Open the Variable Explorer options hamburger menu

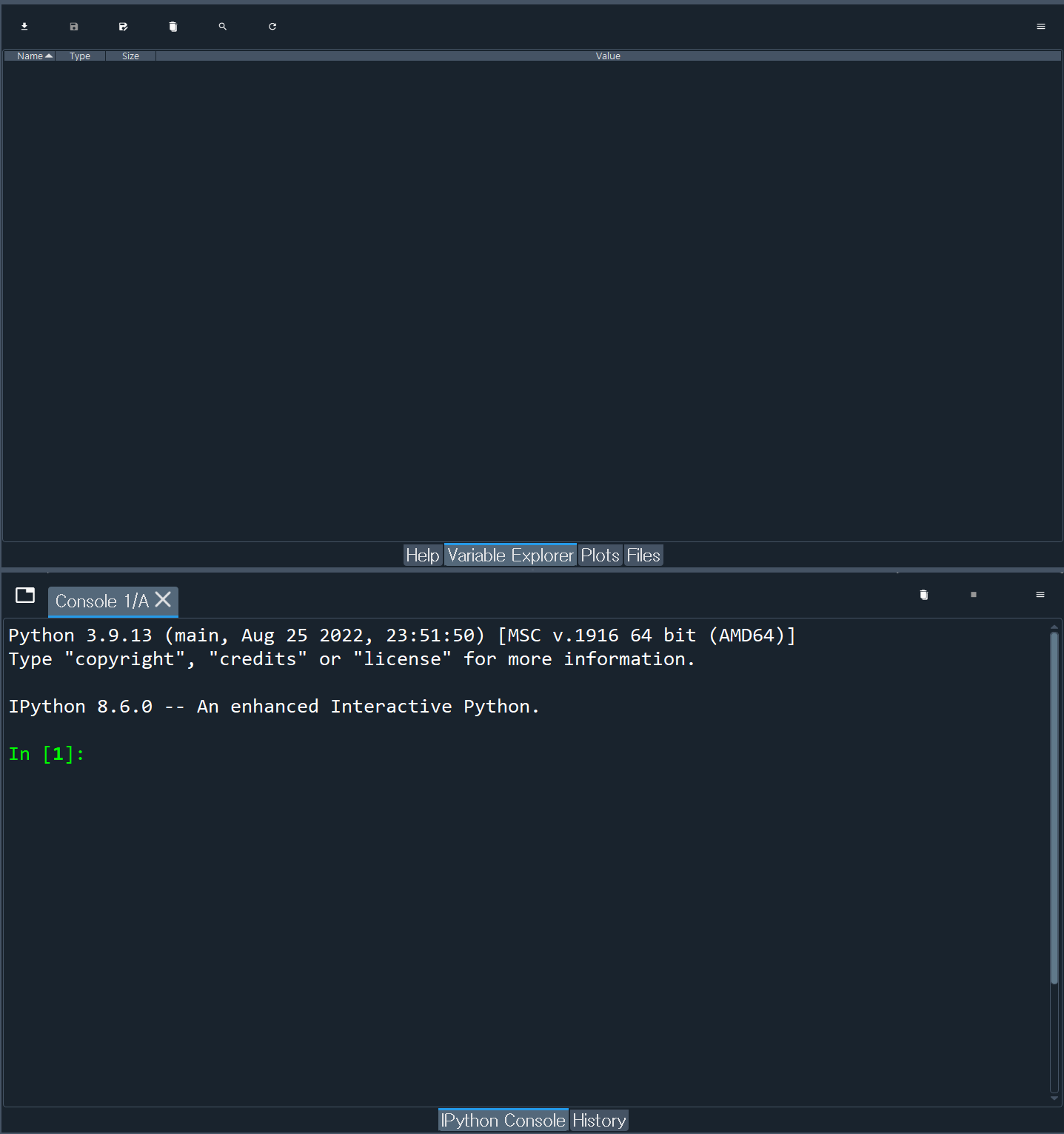(1041, 27)
